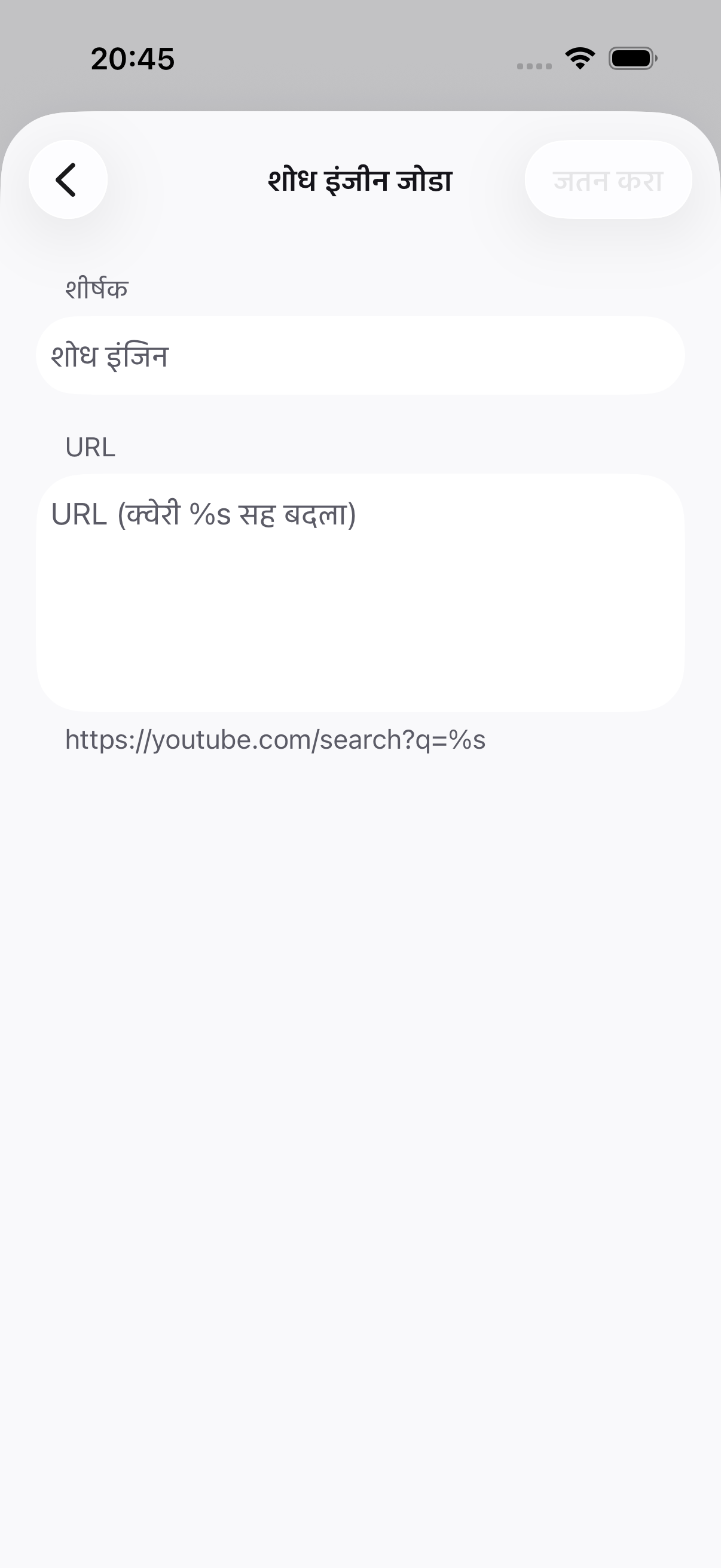Save the search engine with जतन करा
This screenshot has width=721, height=1568.
(608, 179)
